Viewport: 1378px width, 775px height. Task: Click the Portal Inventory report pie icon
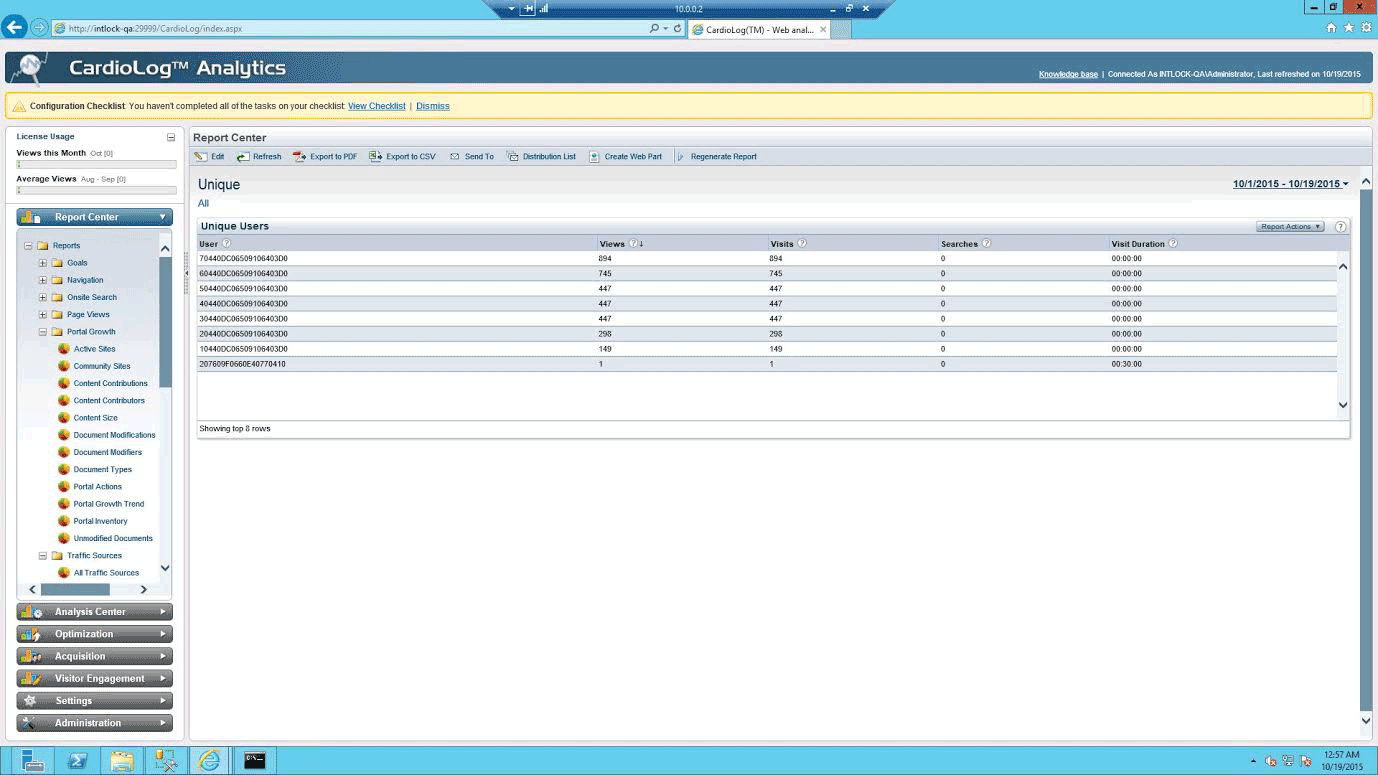pos(64,521)
